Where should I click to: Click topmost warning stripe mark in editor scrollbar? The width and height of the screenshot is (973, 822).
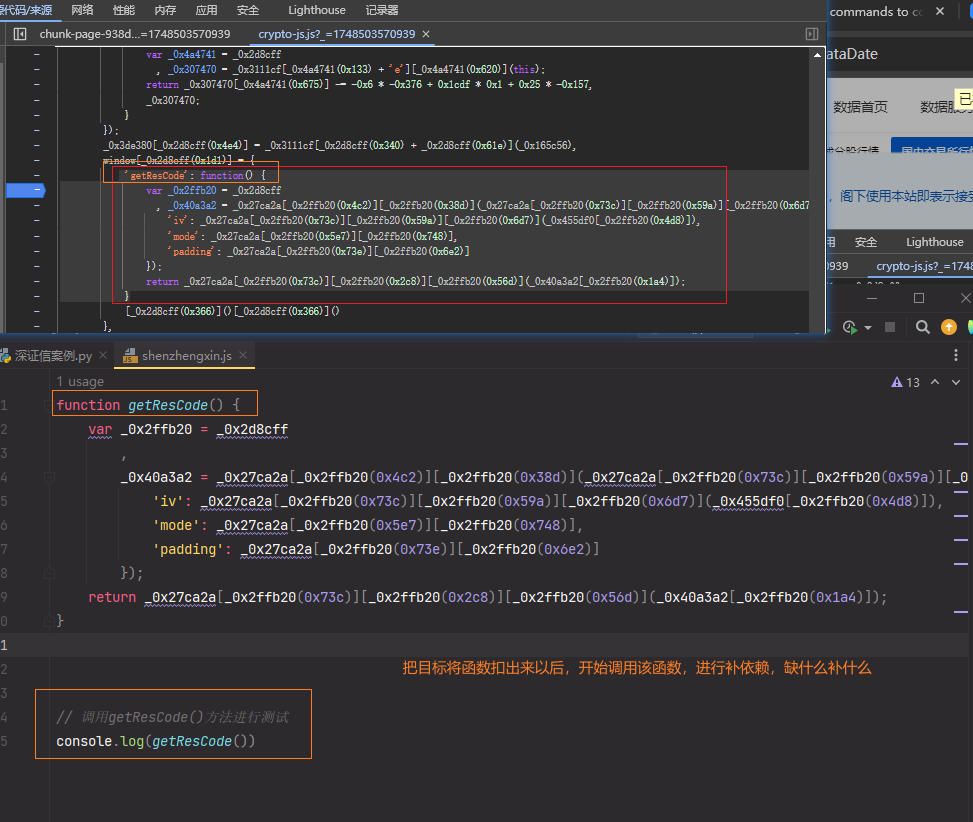pos(961,444)
